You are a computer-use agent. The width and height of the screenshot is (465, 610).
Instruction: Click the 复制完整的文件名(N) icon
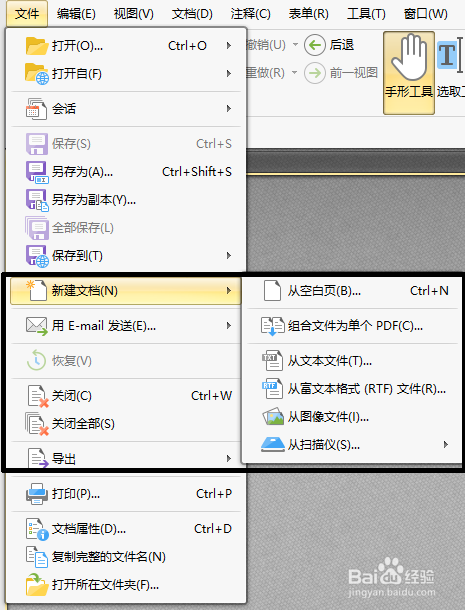37,557
